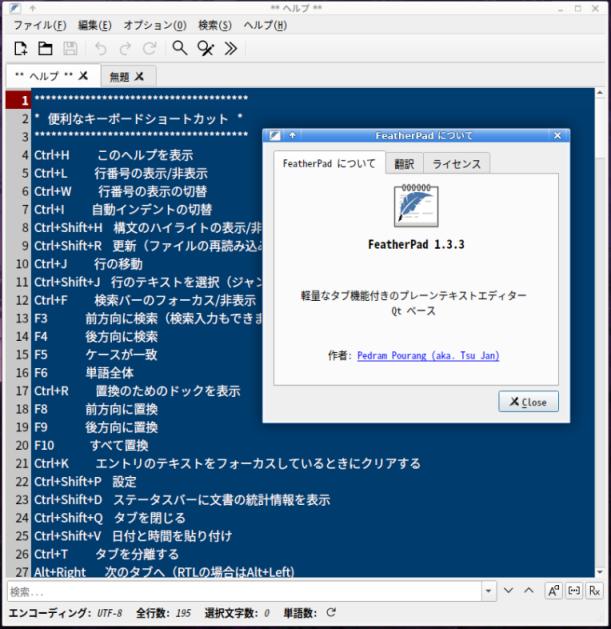Open the ヘルプ(H) menu
The height and width of the screenshot is (629, 611).
click(x=265, y=25)
